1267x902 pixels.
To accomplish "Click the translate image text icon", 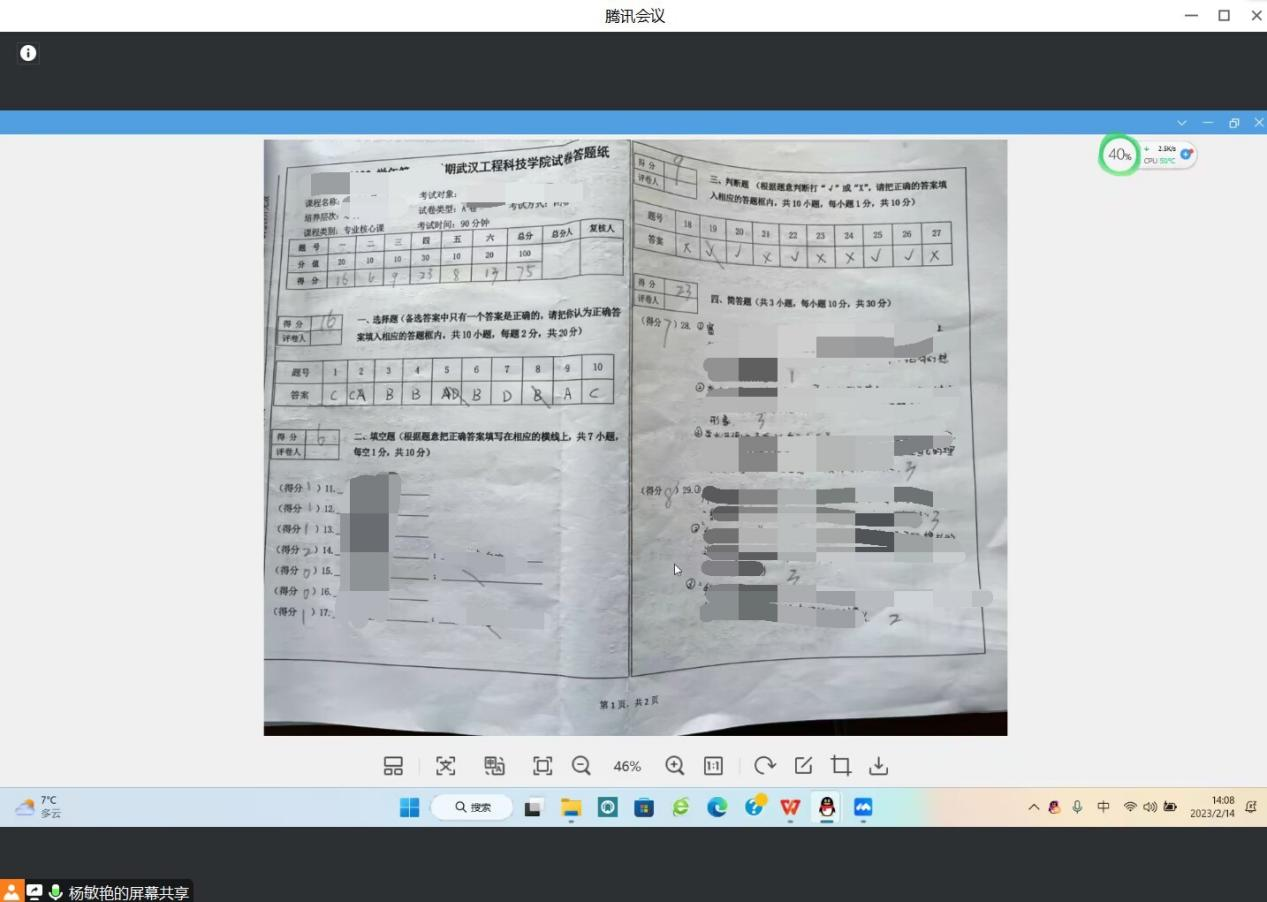I will point(494,766).
